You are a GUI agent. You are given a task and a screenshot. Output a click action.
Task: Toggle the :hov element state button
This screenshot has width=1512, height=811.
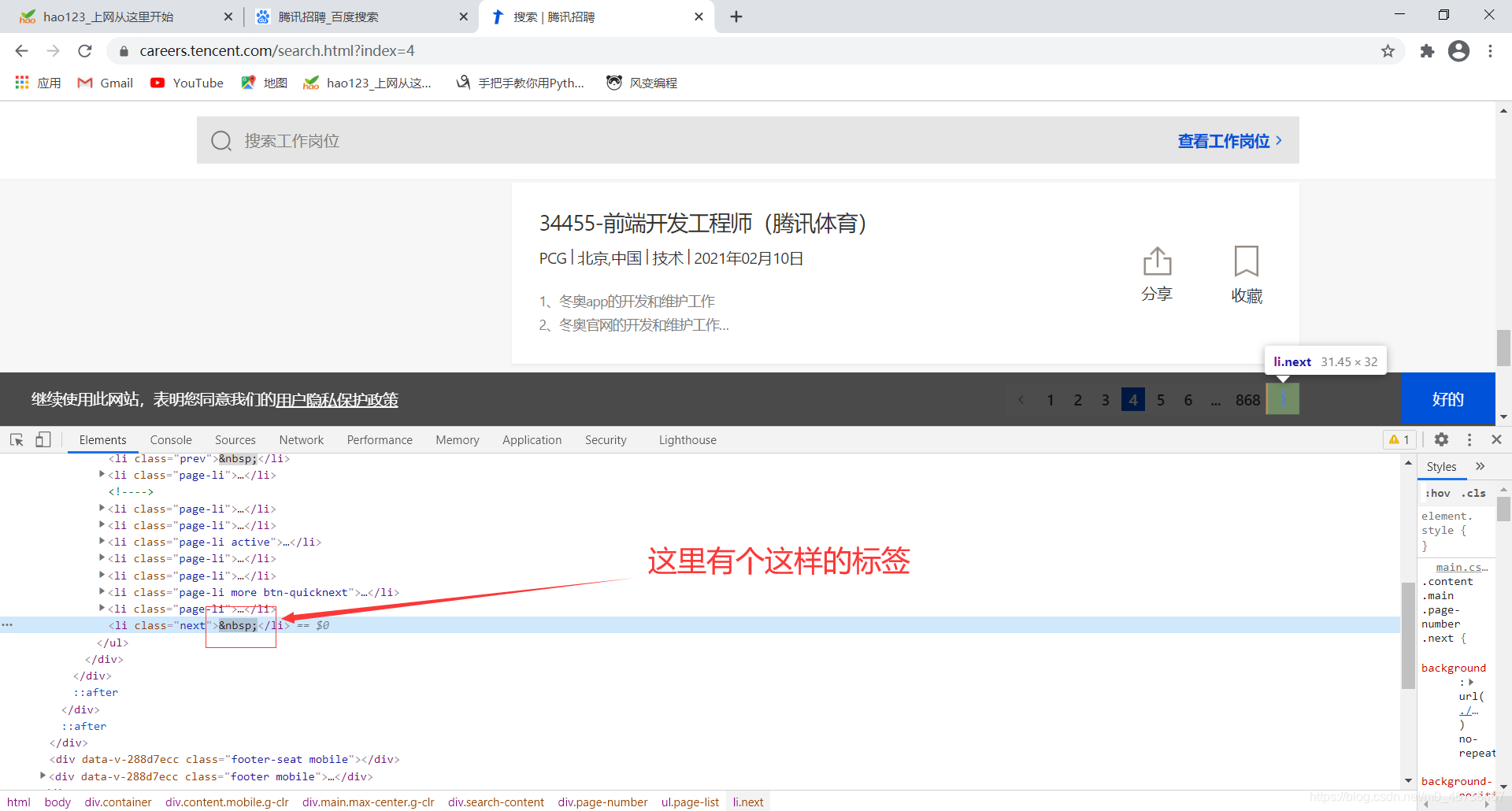pyautogui.click(x=1438, y=493)
